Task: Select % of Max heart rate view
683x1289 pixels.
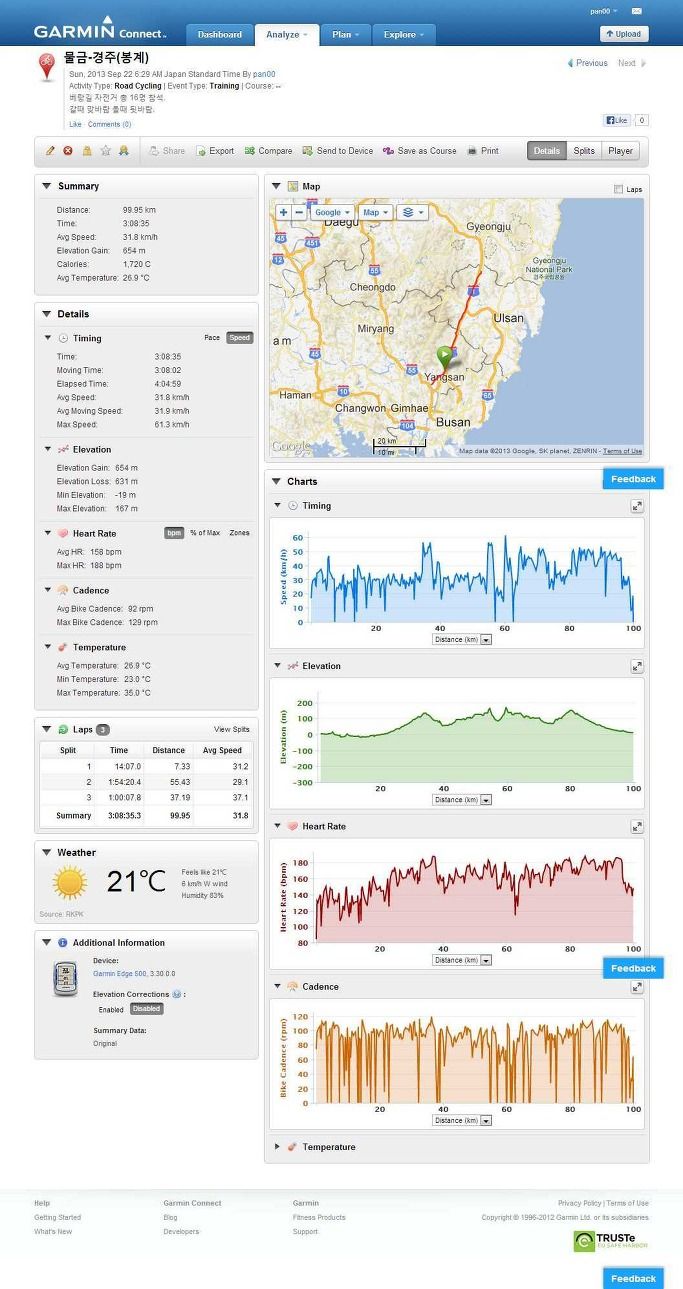Action: click(x=205, y=533)
